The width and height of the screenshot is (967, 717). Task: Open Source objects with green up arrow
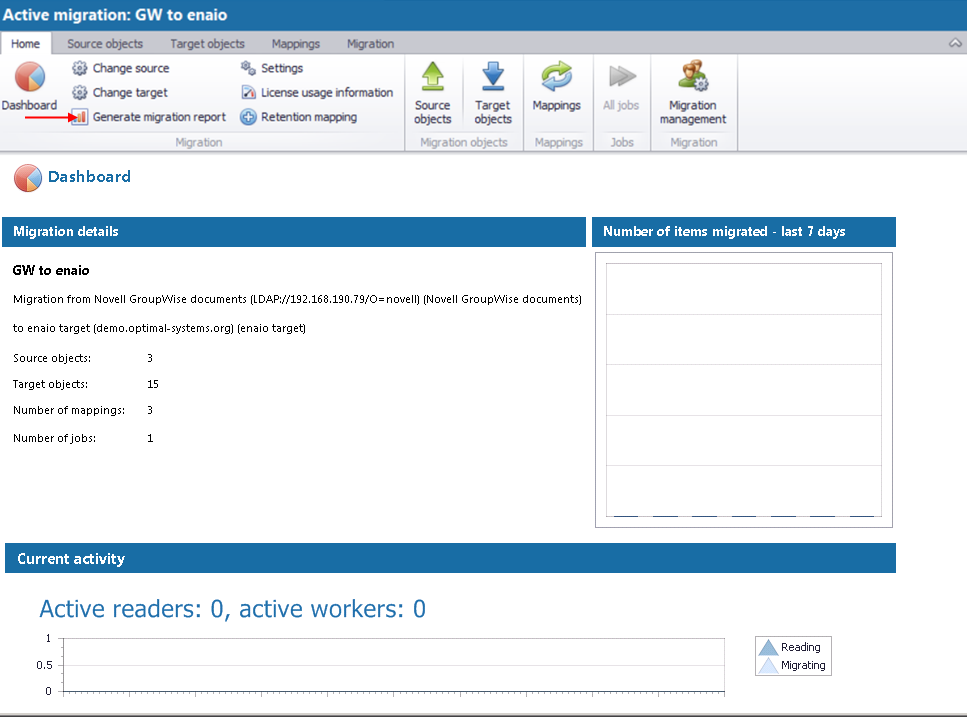[x=432, y=78]
